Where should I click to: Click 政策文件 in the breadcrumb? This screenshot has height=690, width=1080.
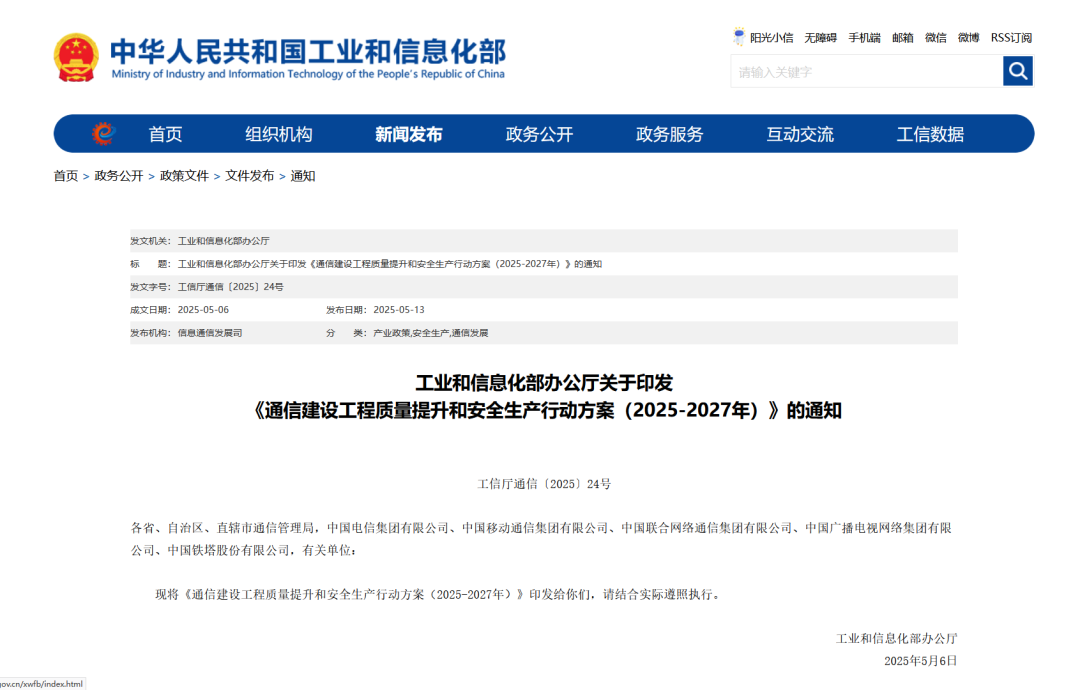click(184, 176)
